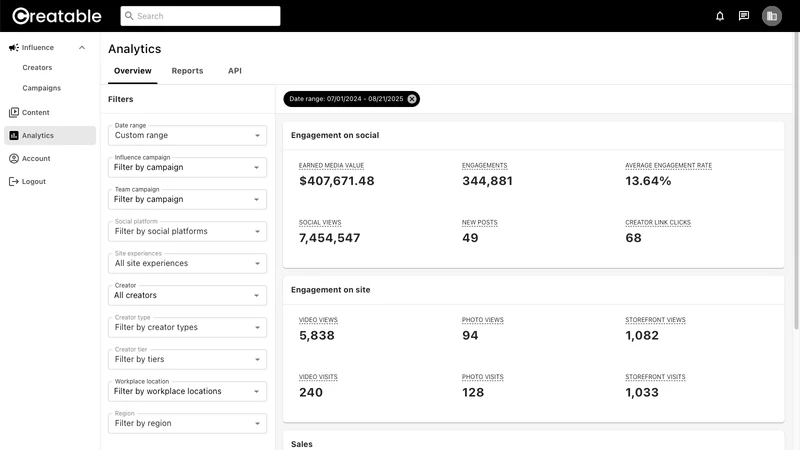Click the 5,838 video views value
The height and width of the screenshot is (450, 800).
[x=317, y=336]
